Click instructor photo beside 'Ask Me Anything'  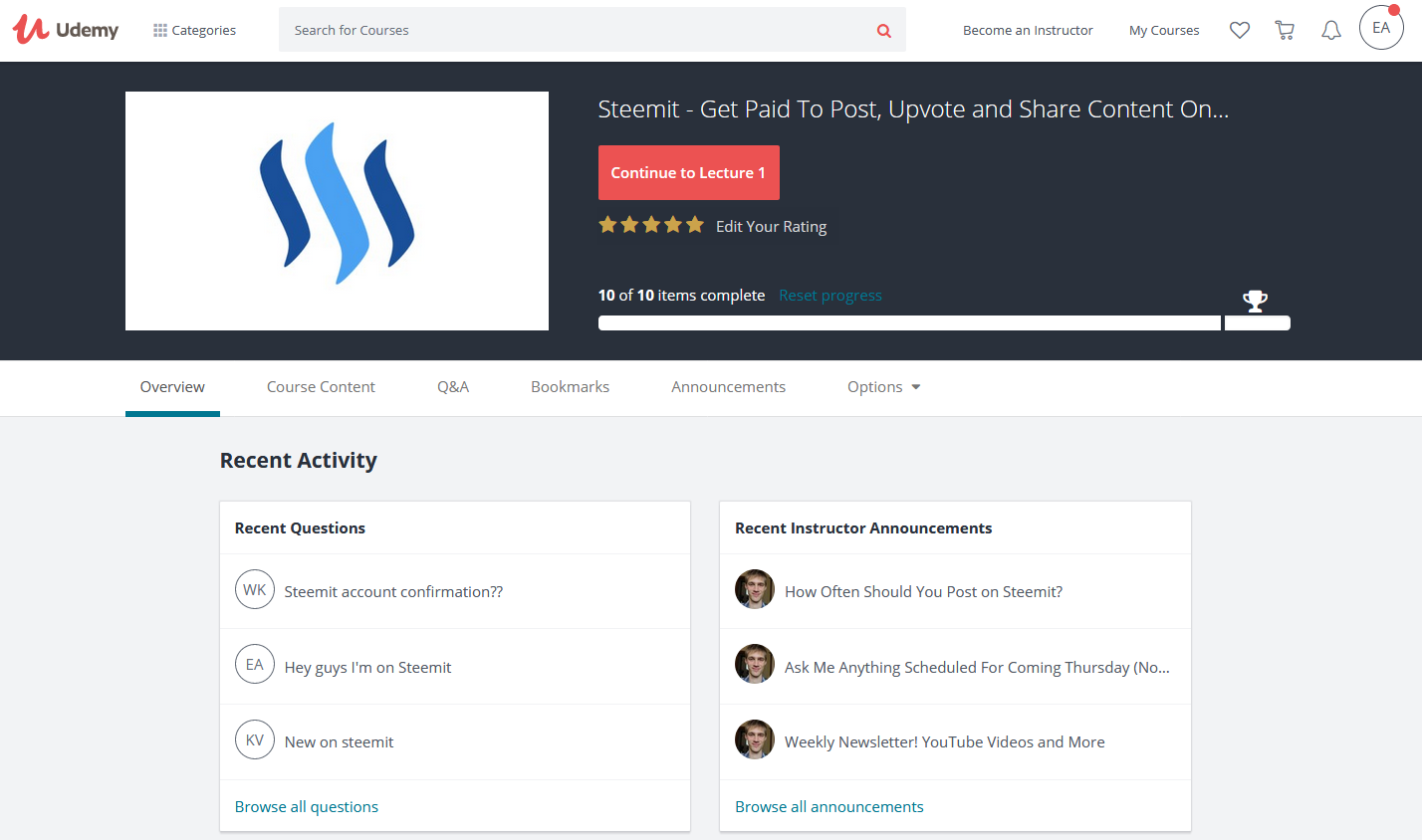pyautogui.click(x=755, y=664)
